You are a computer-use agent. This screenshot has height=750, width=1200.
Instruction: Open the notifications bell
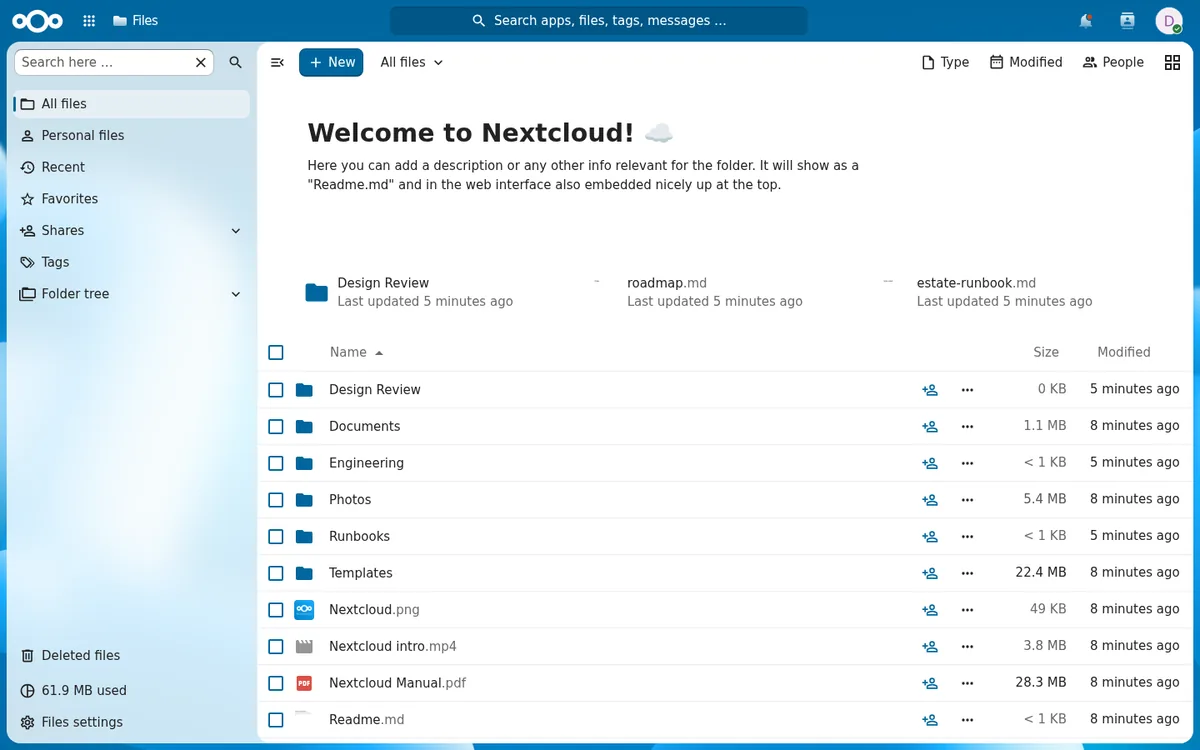[1085, 20]
